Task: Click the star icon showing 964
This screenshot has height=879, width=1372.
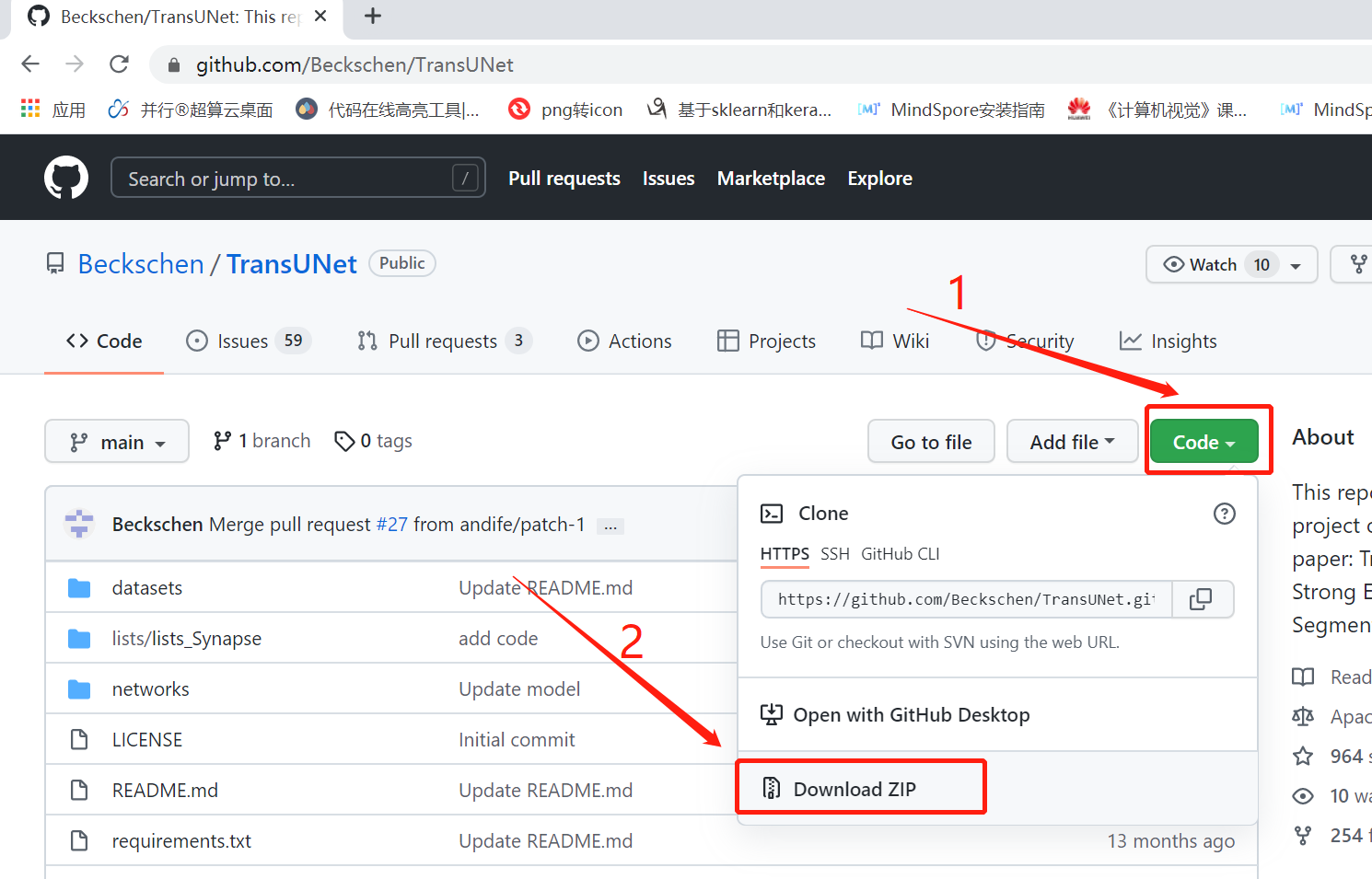Action: (x=1303, y=757)
